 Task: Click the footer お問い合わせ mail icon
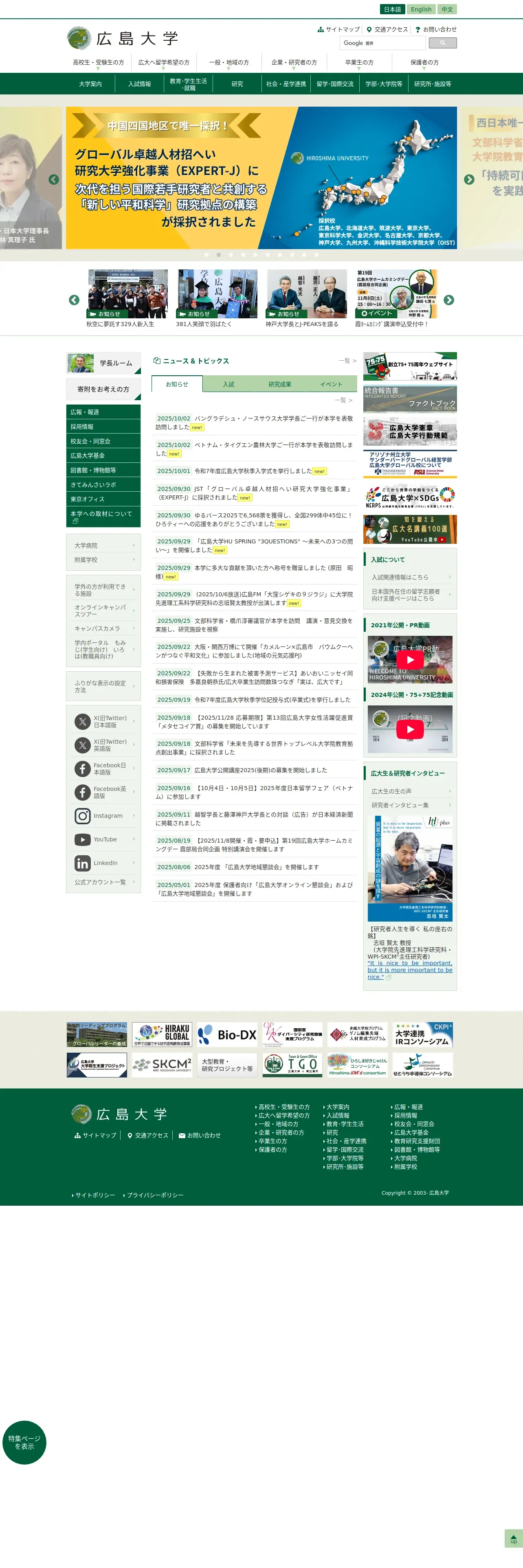[x=181, y=1135]
